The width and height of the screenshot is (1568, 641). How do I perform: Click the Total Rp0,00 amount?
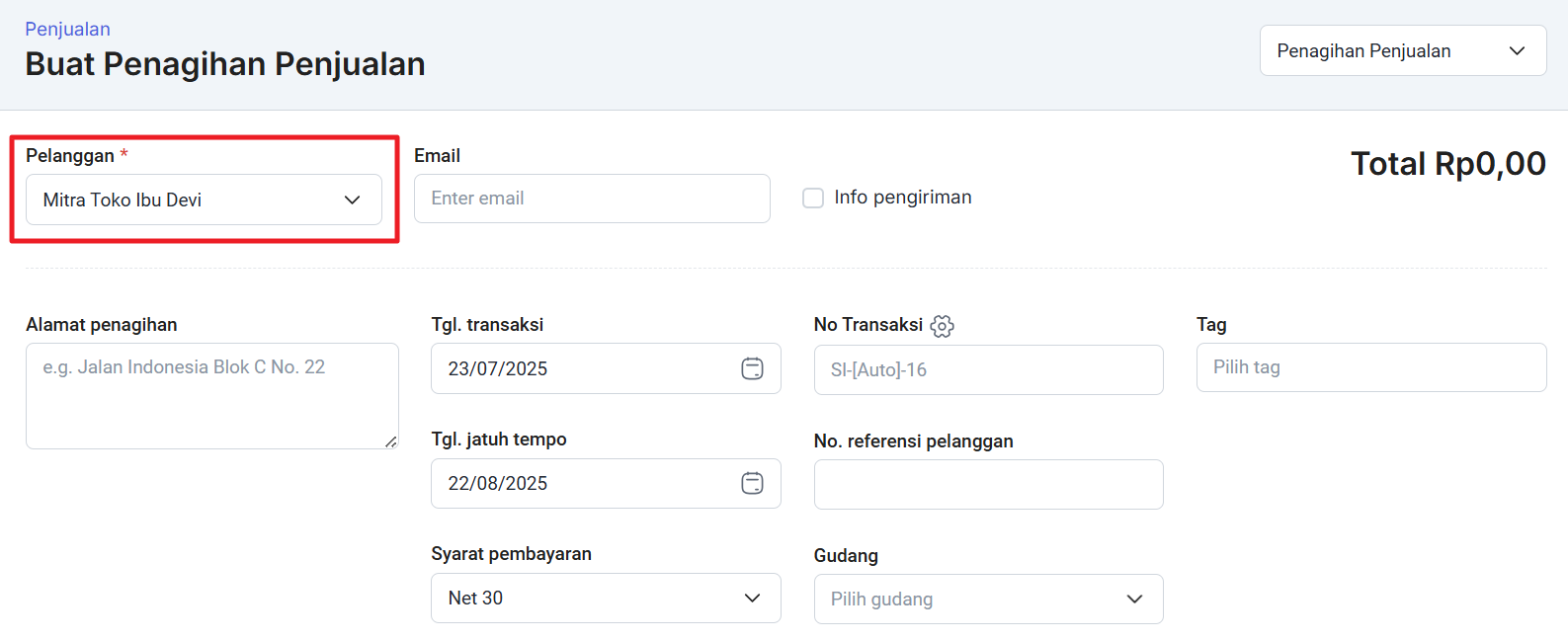click(1447, 164)
